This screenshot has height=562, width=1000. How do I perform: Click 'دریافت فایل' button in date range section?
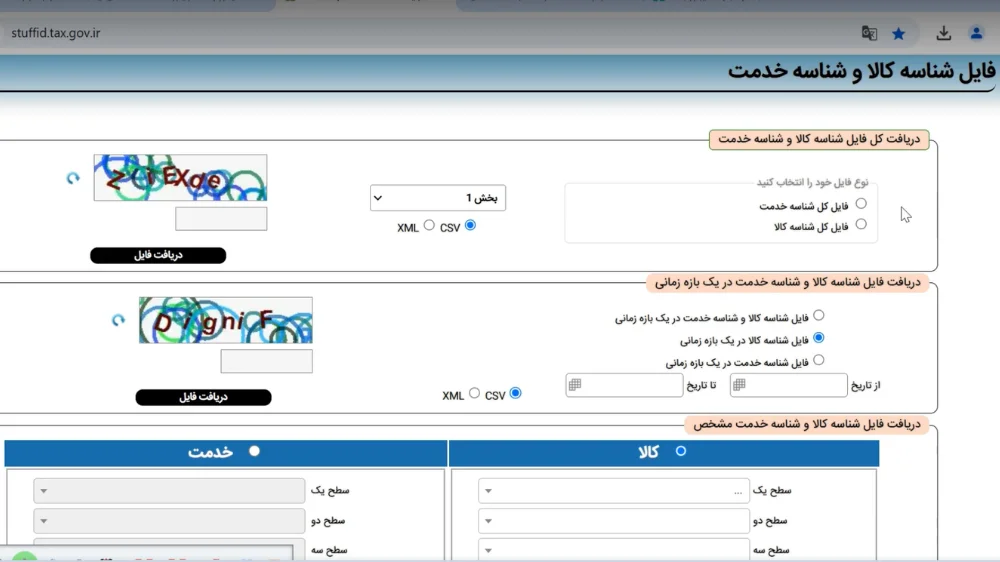click(x=203, y=397)
